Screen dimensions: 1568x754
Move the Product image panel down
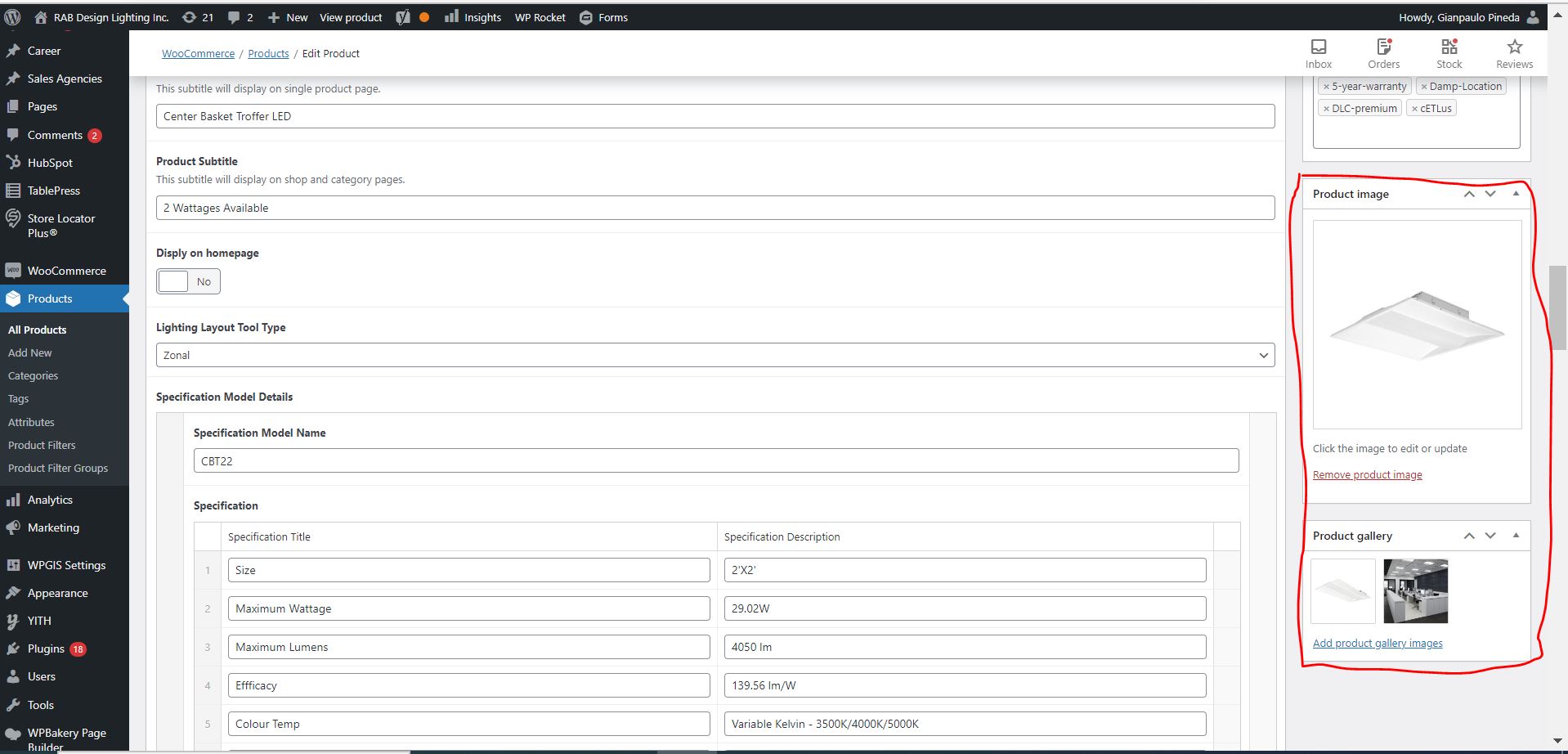[1490, 194]
